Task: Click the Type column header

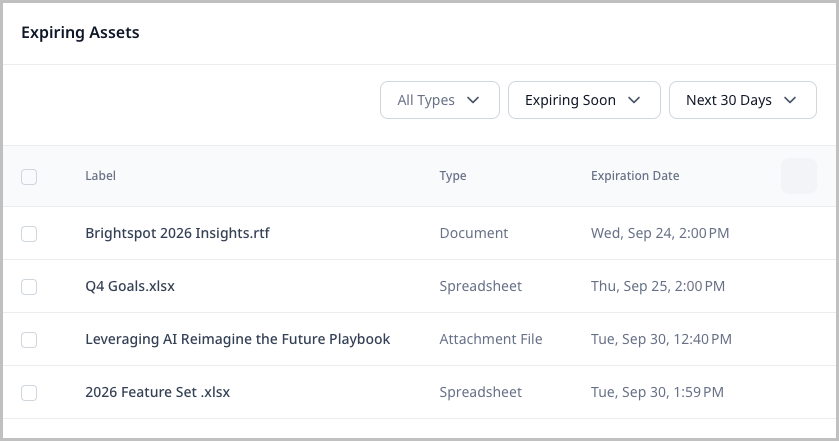Action: pyautogui.click(x=453, y=176)
